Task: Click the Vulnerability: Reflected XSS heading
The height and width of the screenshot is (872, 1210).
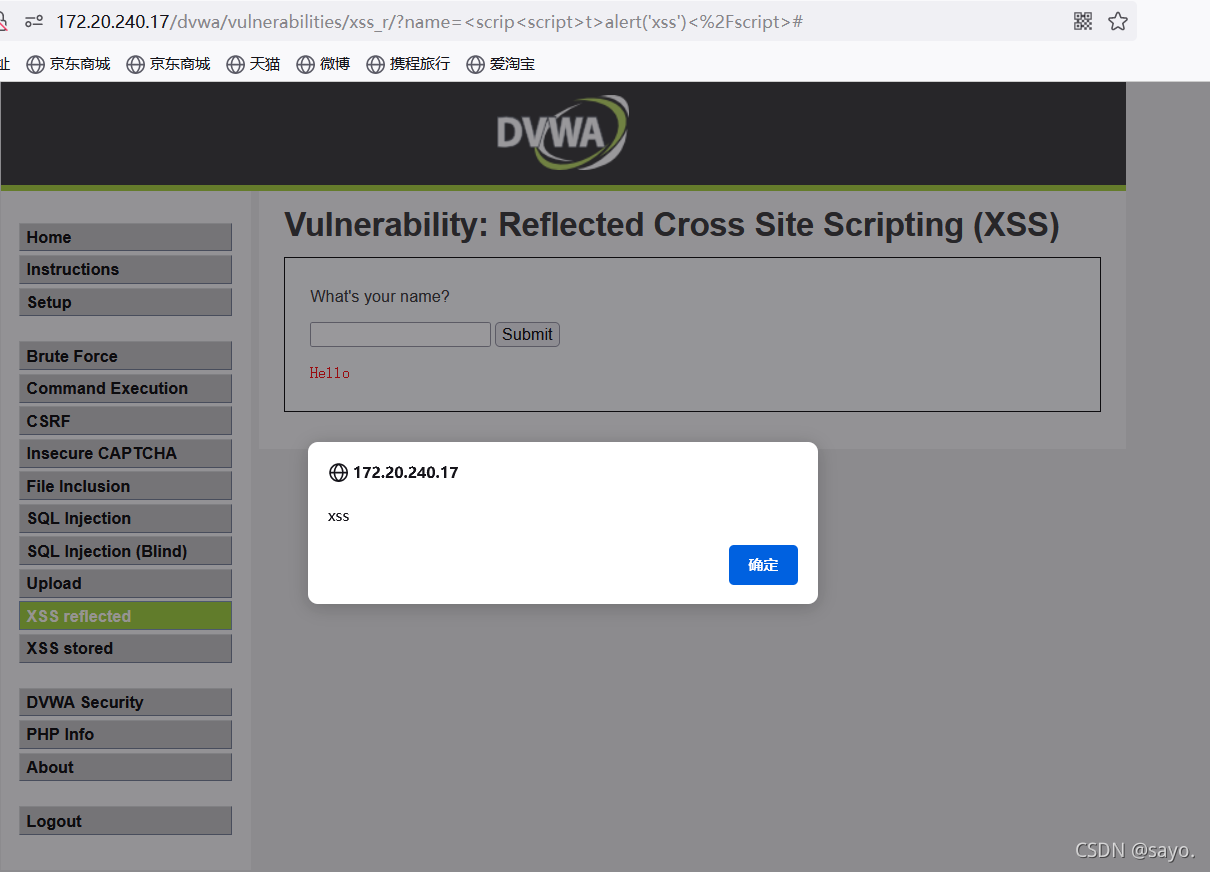Action: coord(672,225)
